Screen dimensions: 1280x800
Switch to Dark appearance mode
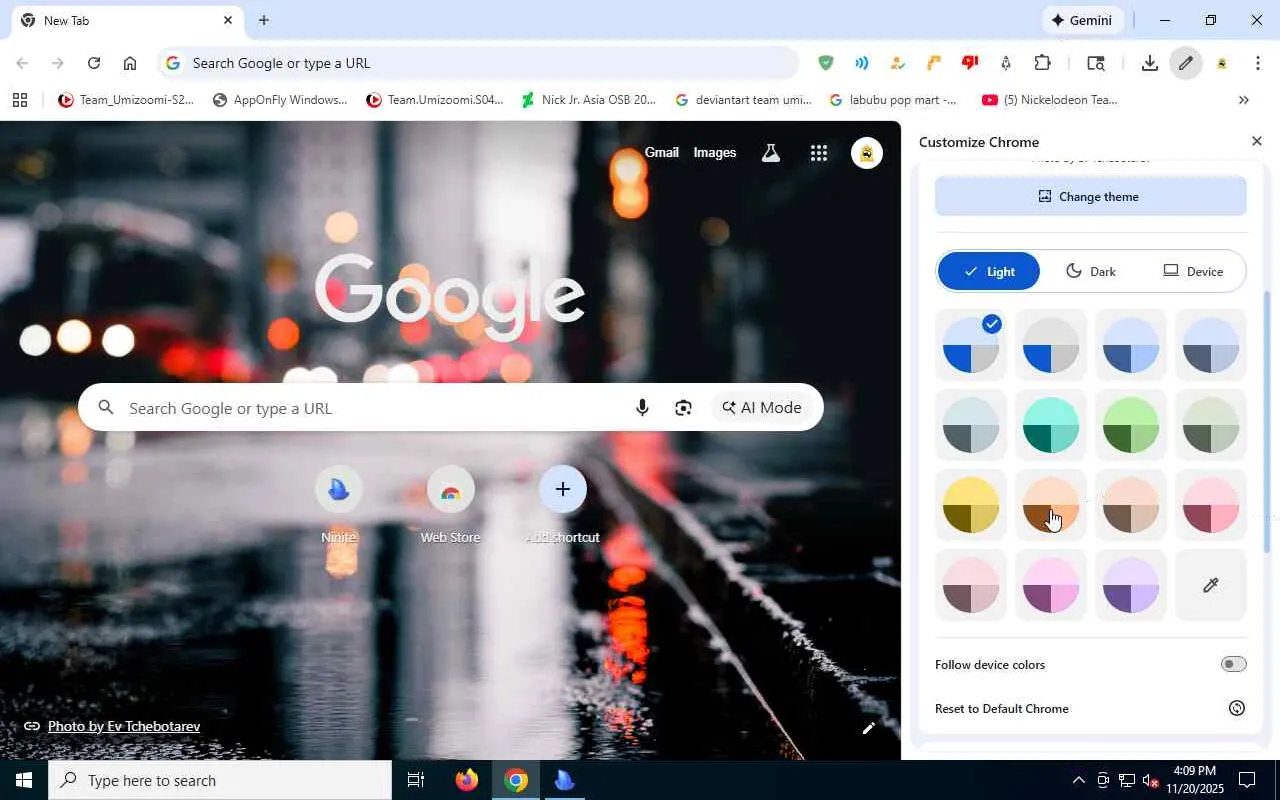1091,271
